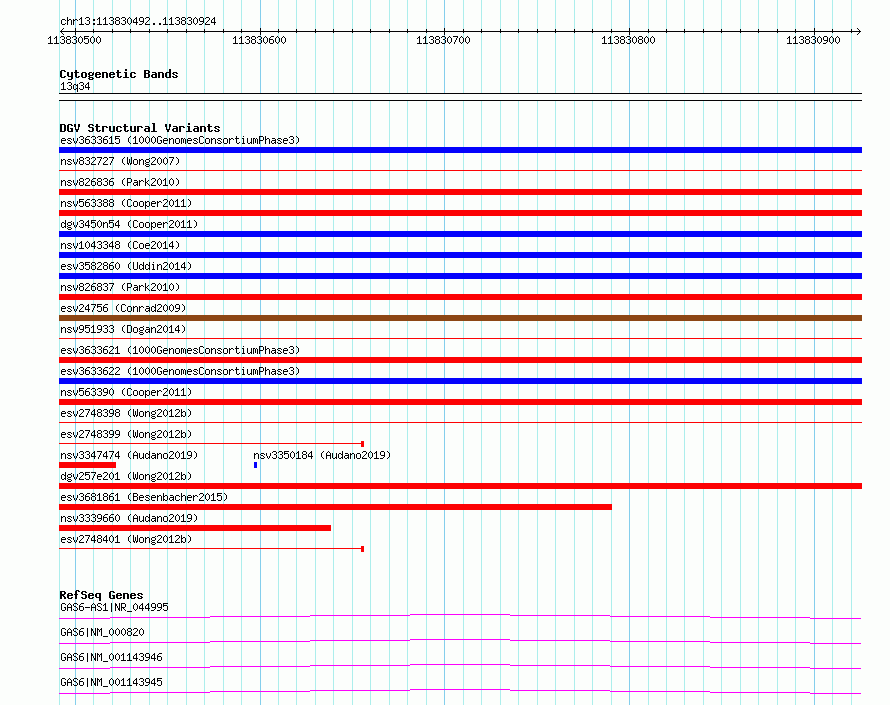This screenshot has width=890, height=705.
Task: Select the red nsv563390 variant bar
Action: coord(460,402)
